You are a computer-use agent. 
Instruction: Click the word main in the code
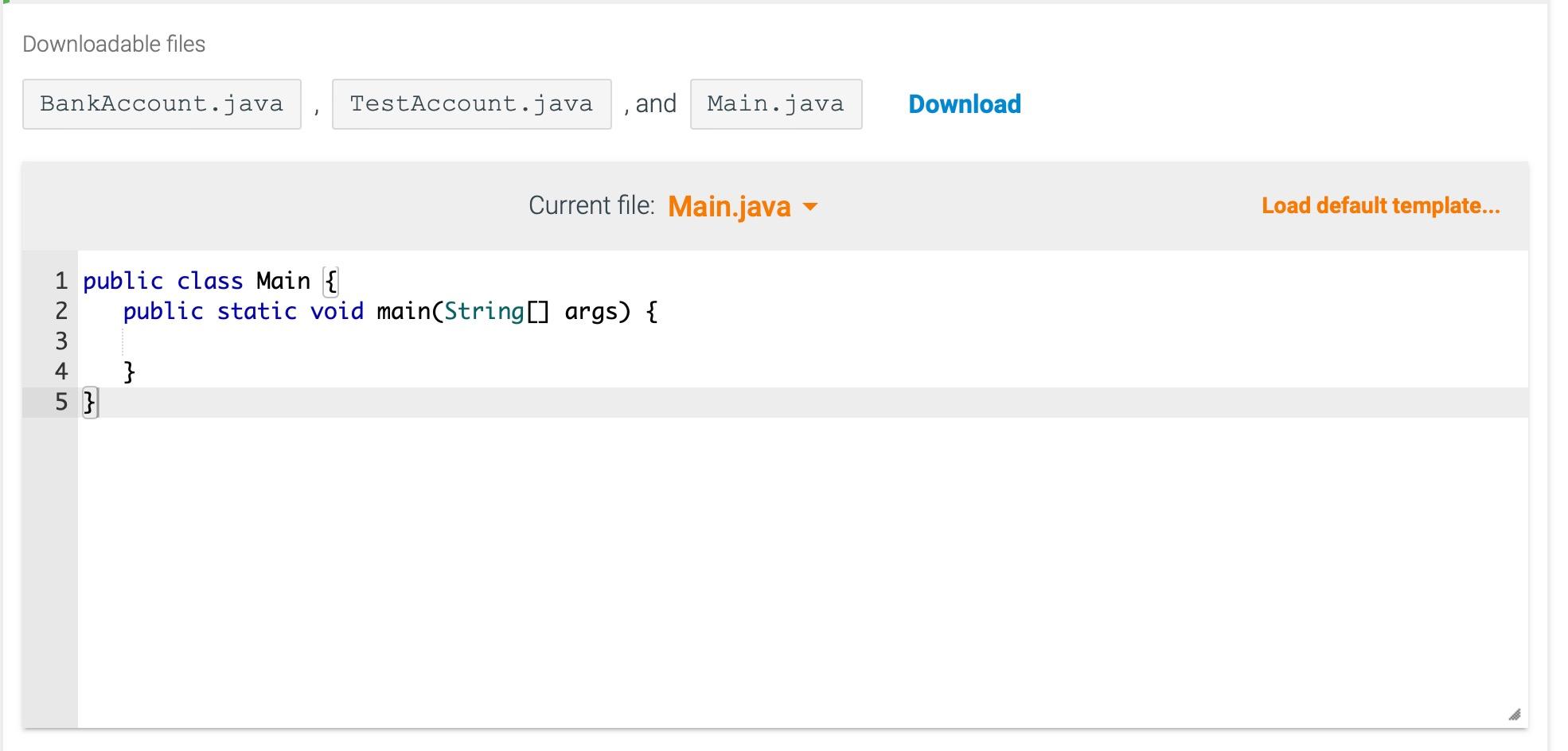pos(404,311)
